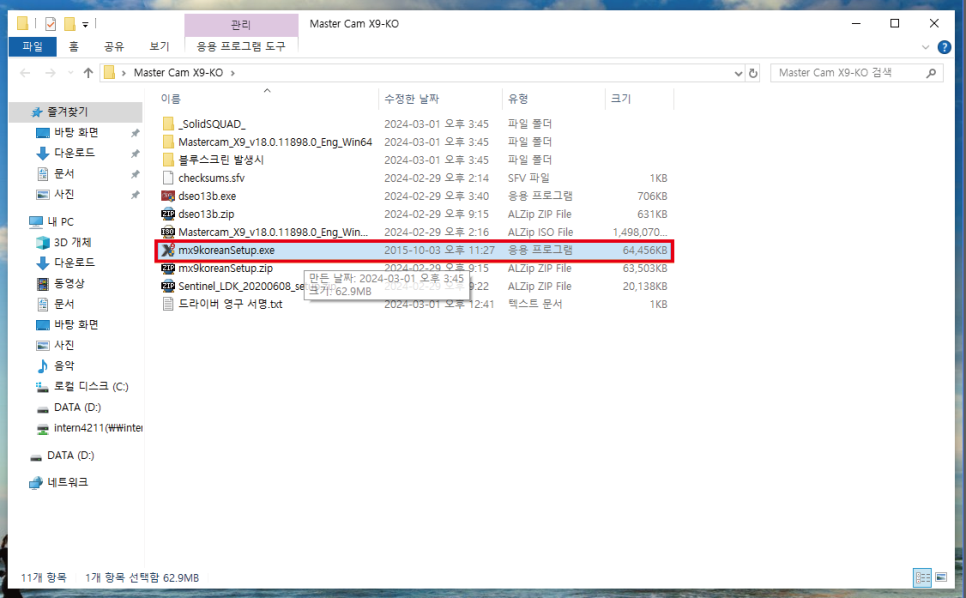Refresh the current folder view
Image resolution: width=966 pixels, height=598 pixels.
[753, 73]
